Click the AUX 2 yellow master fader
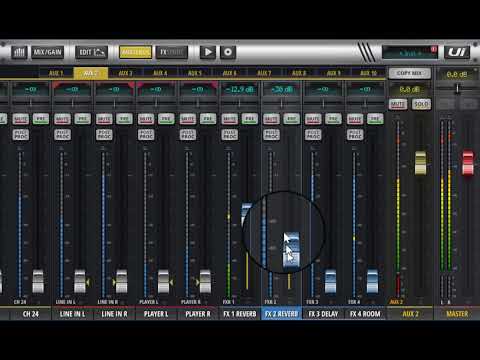The image size is (480, 360). pyautogui.click(x=420, y=163)
